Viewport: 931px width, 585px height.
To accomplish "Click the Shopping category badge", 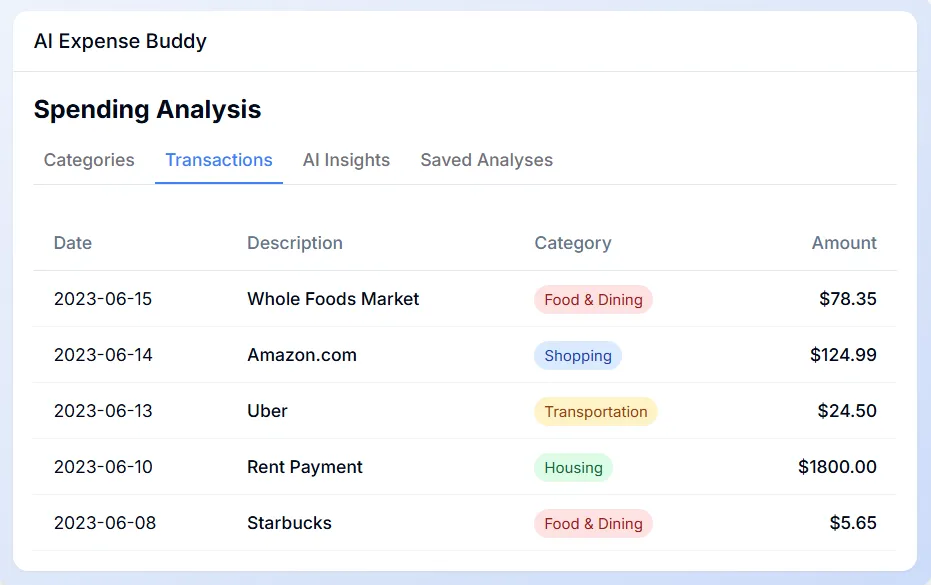I will tap(577, 355).
